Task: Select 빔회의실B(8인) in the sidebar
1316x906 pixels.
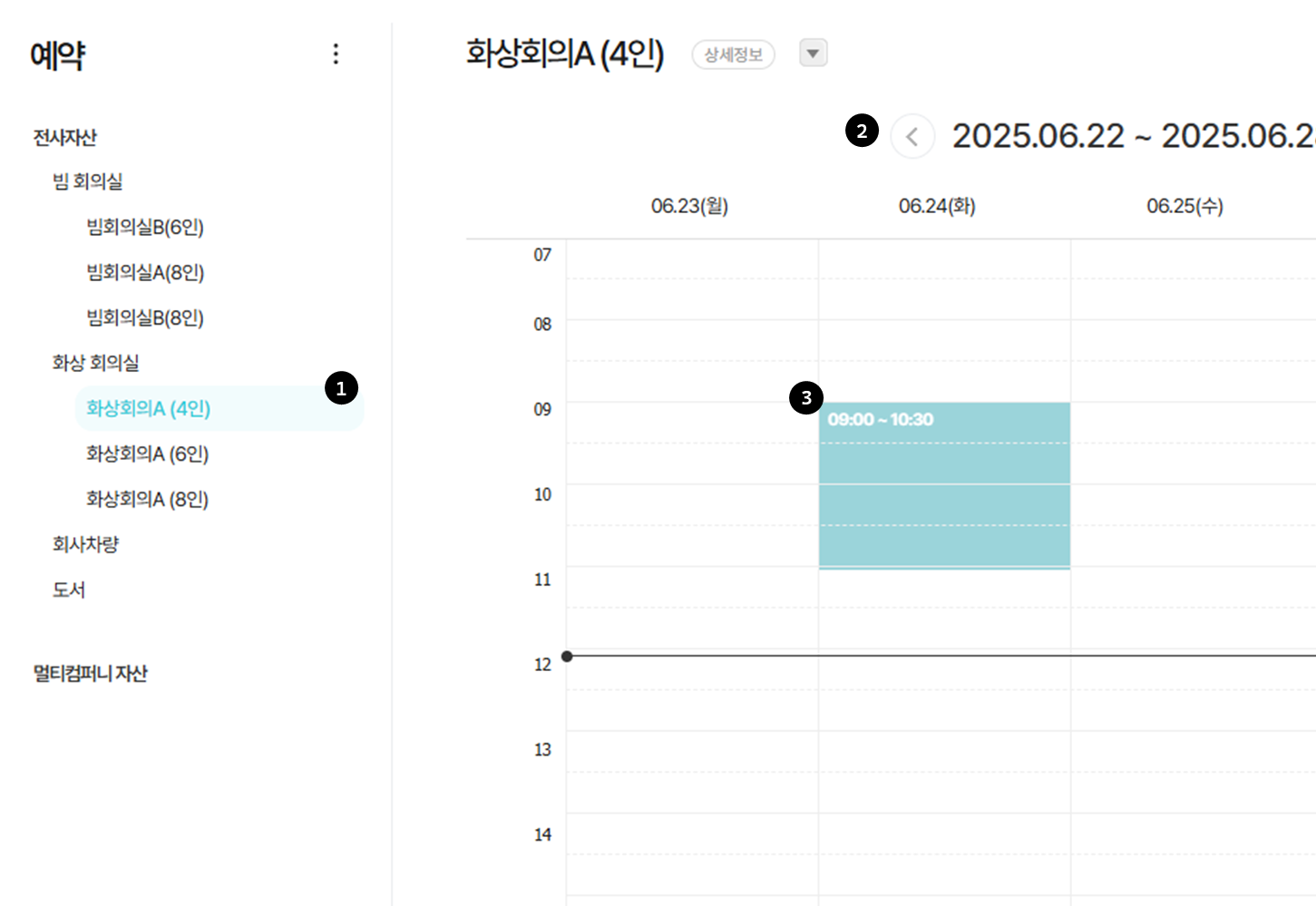Action: (145, 317)
